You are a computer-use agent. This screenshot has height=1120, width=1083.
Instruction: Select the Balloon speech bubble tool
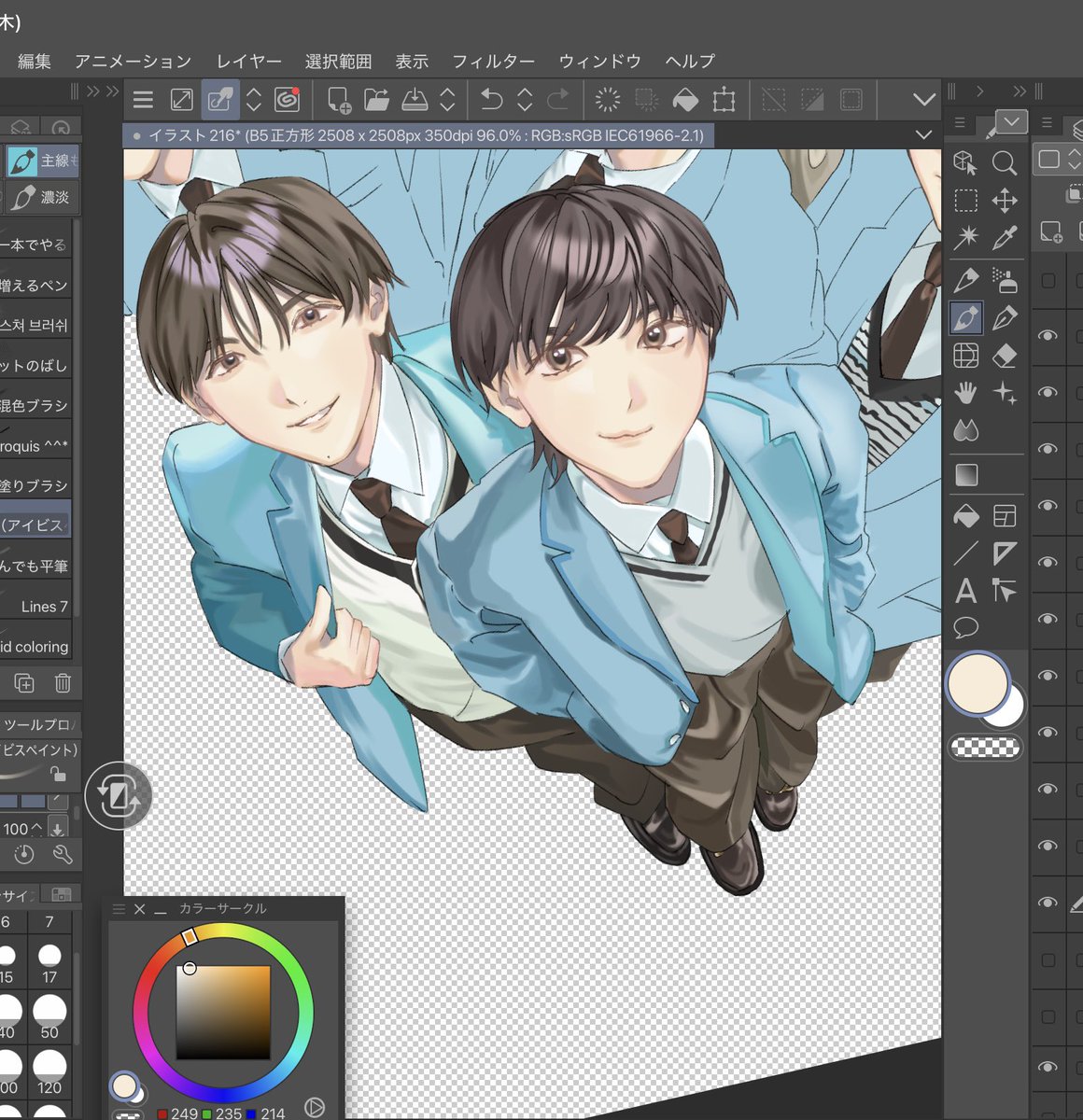click(x=965, y=627)
